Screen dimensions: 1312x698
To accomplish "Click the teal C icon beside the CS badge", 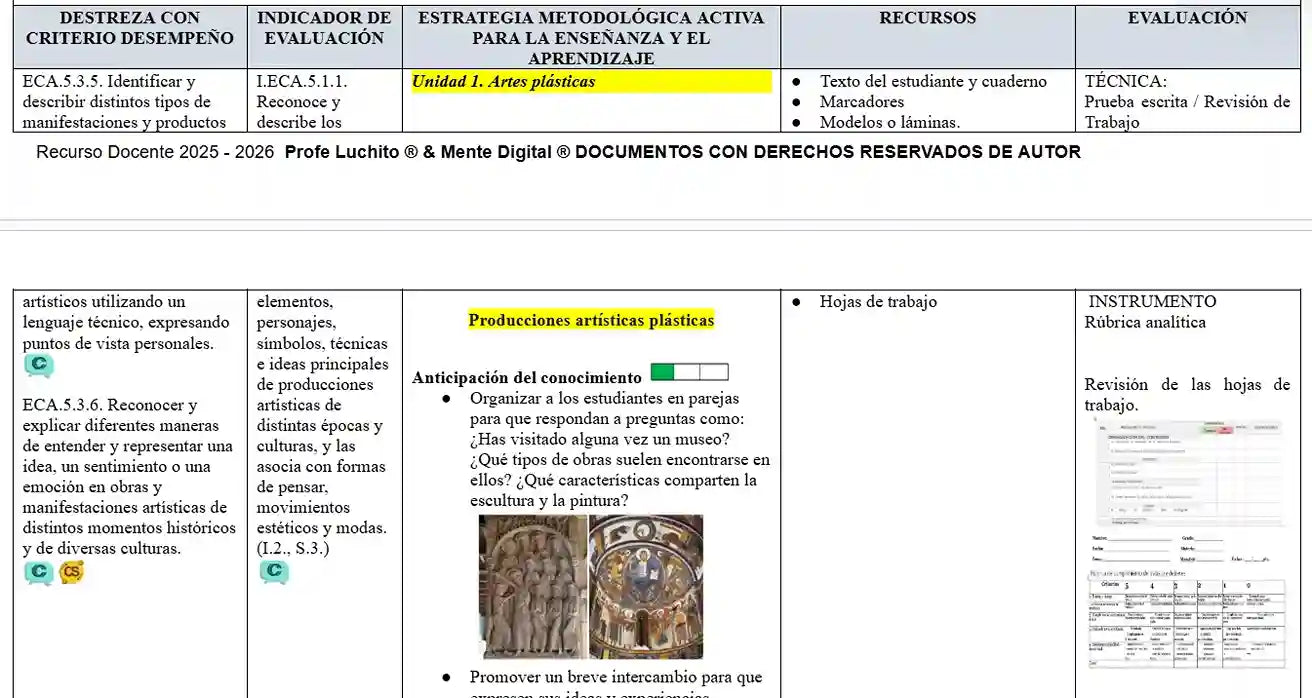I will coord(39,573).
